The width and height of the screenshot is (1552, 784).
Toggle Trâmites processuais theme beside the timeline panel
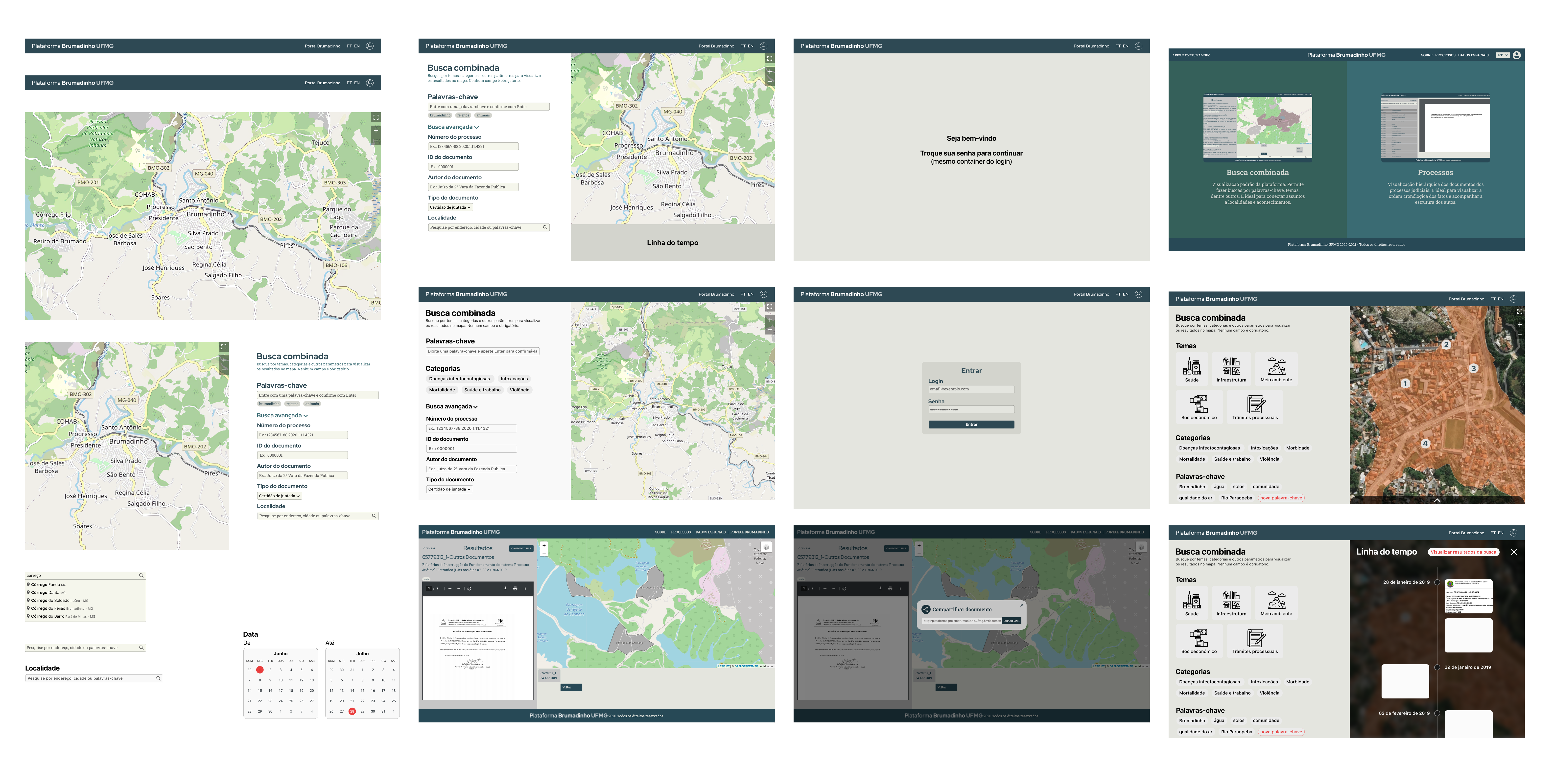click(1254, 641)
